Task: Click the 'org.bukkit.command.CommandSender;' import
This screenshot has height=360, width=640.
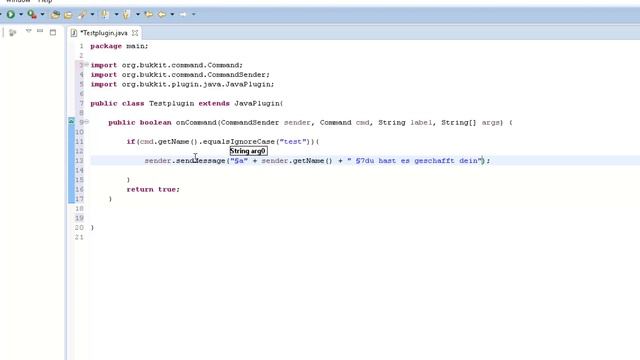Action: coord(196,75)
